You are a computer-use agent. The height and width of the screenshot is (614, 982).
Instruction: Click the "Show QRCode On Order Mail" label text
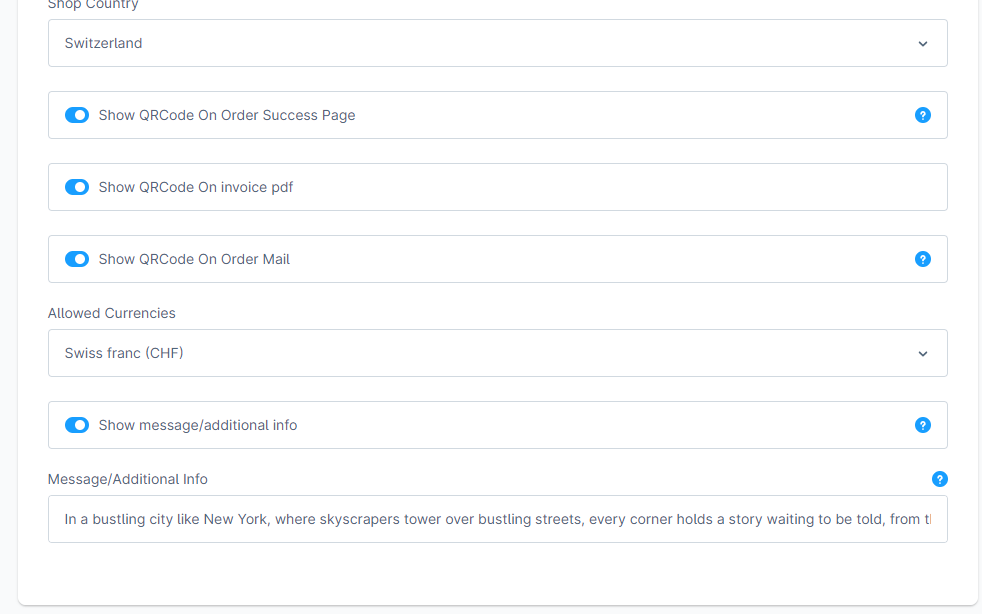click(x=194, y=259)
